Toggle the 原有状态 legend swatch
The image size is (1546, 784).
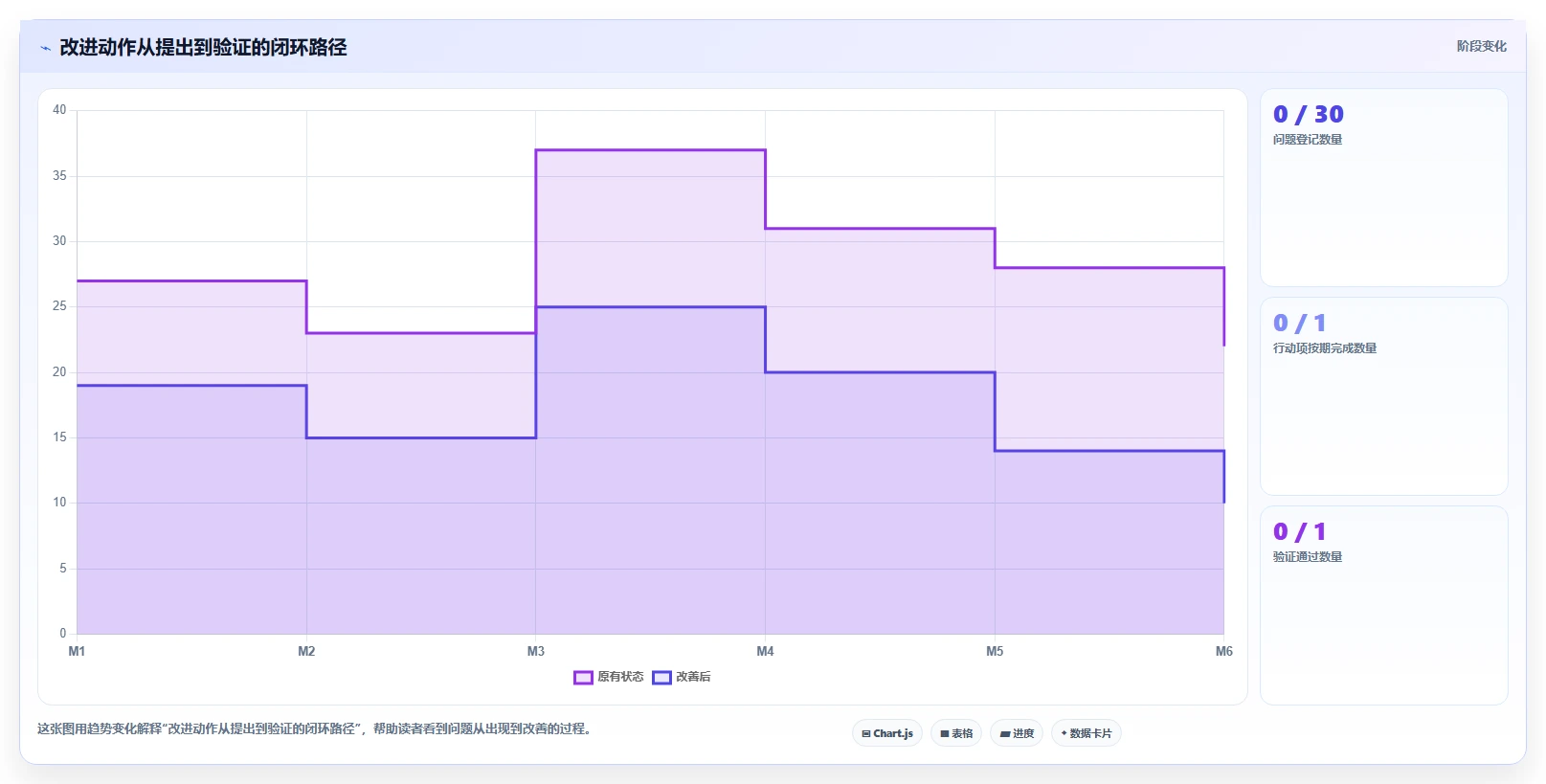(583, 677)
